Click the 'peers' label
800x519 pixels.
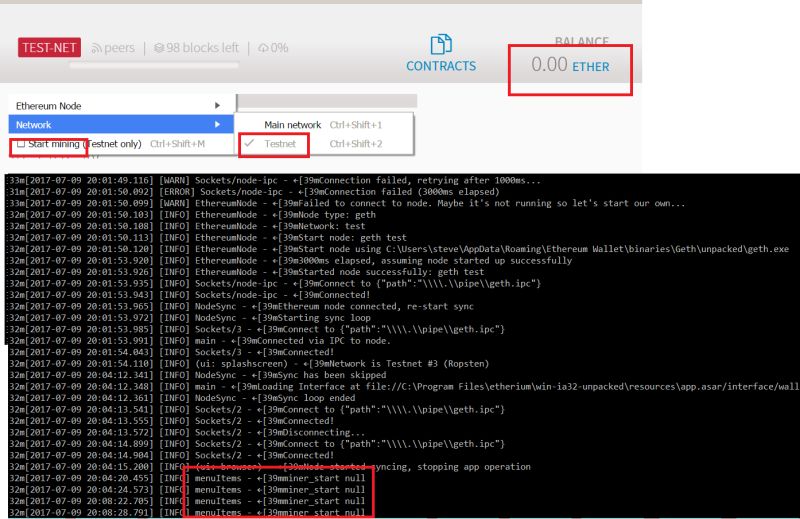[x=119, y=48]
